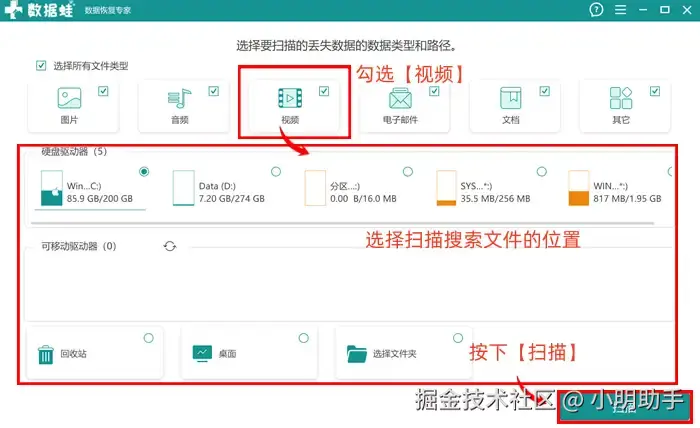The image size is (700, 428).
Task: Toggle 选择所有文件类型 checkbox
Action: click(x=41, y=66)
